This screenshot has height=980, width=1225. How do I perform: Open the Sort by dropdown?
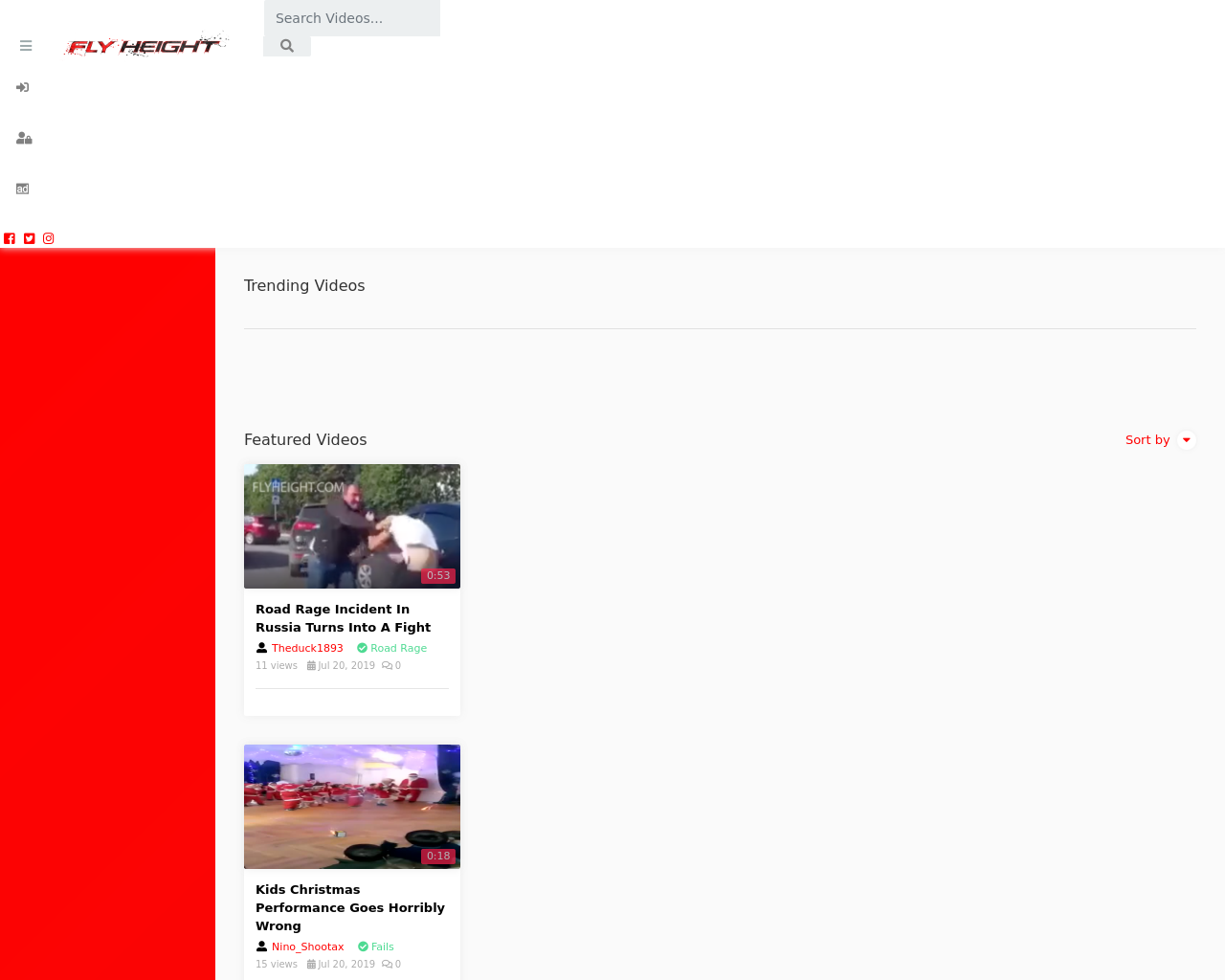pos(1147,437)
